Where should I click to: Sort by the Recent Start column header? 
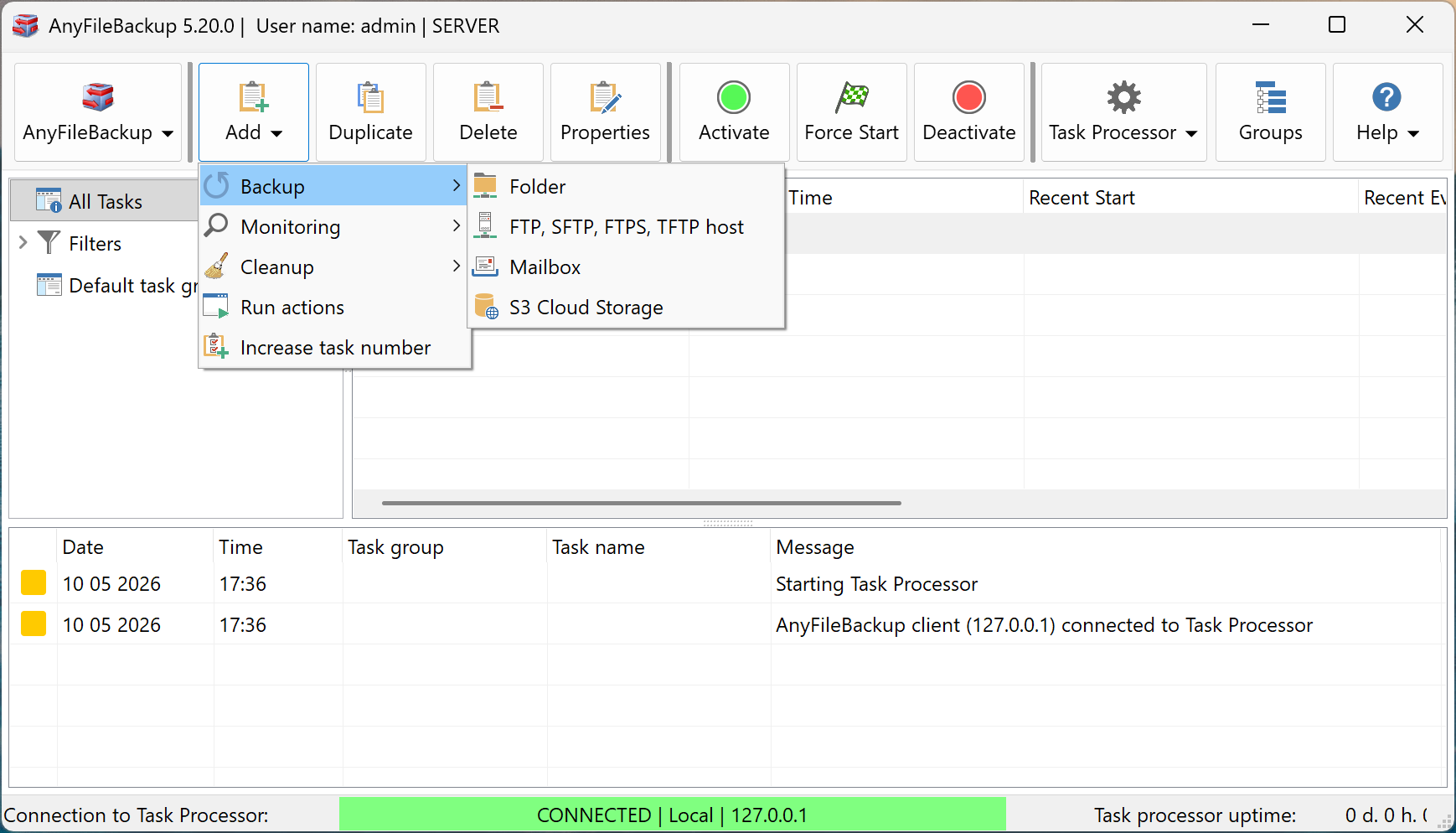tap(1190, 198)
